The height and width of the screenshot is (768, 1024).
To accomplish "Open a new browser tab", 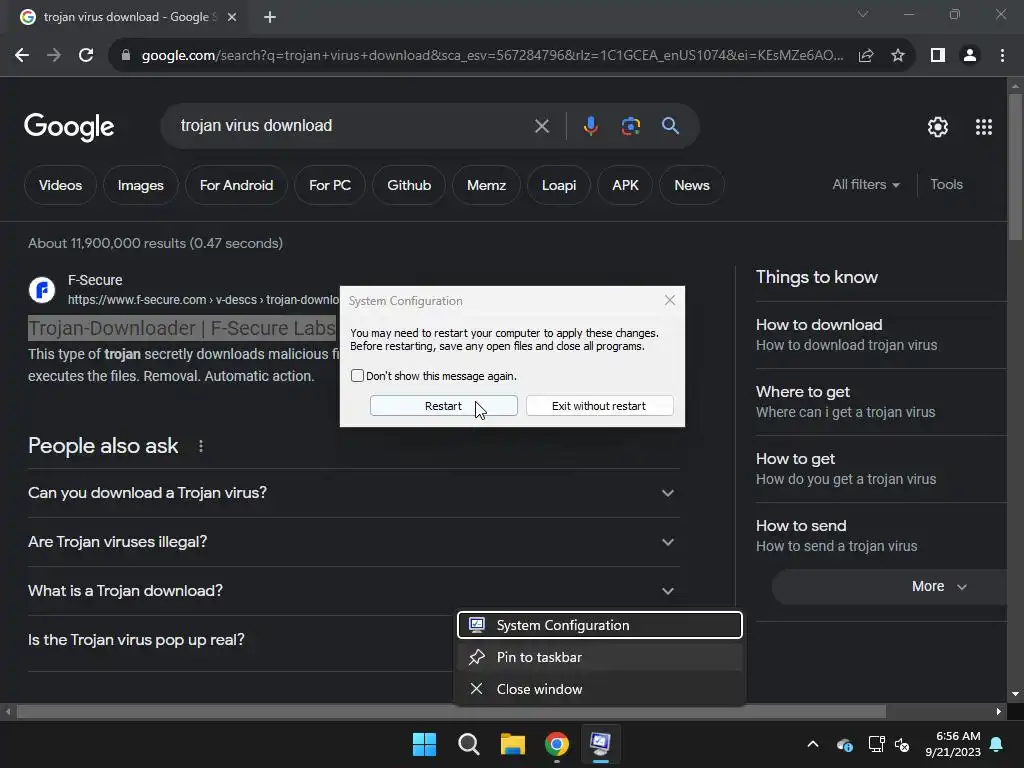I will (270, 17).
